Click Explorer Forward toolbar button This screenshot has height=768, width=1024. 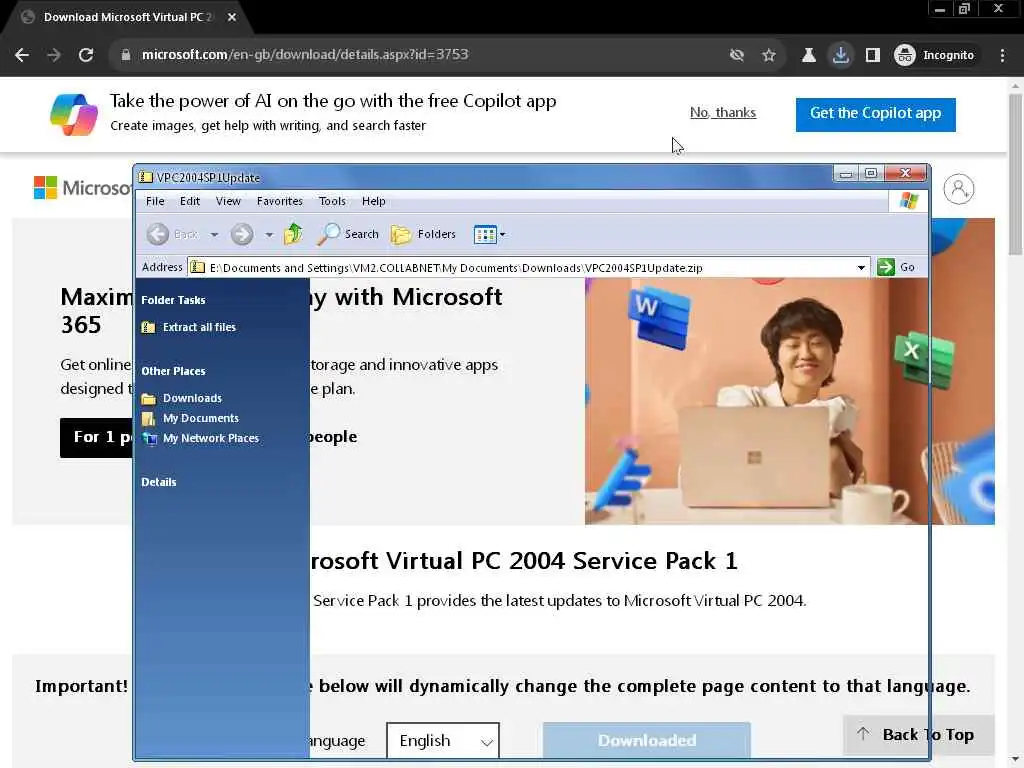tap(242, 234)
